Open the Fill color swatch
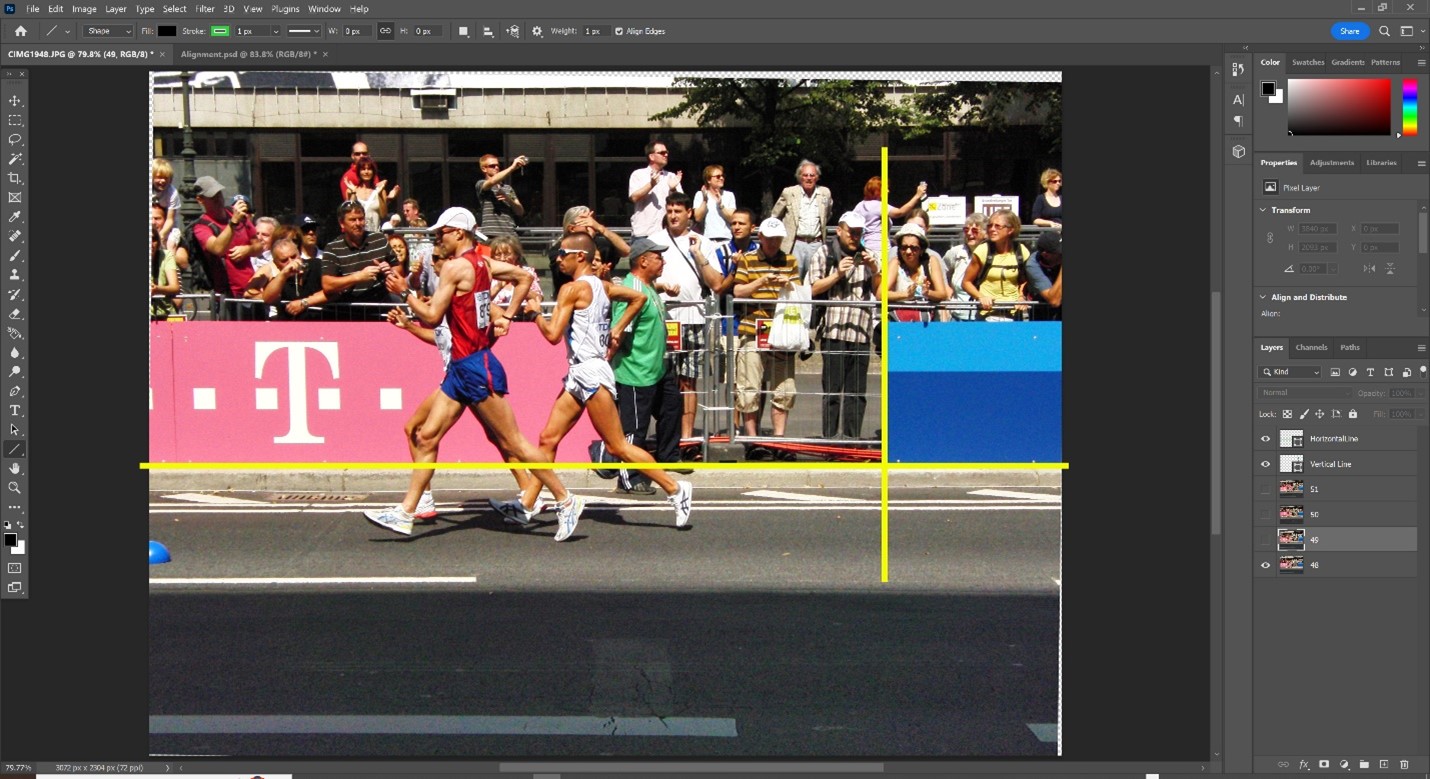The image size is (1430, 779). tap(167, 31)
